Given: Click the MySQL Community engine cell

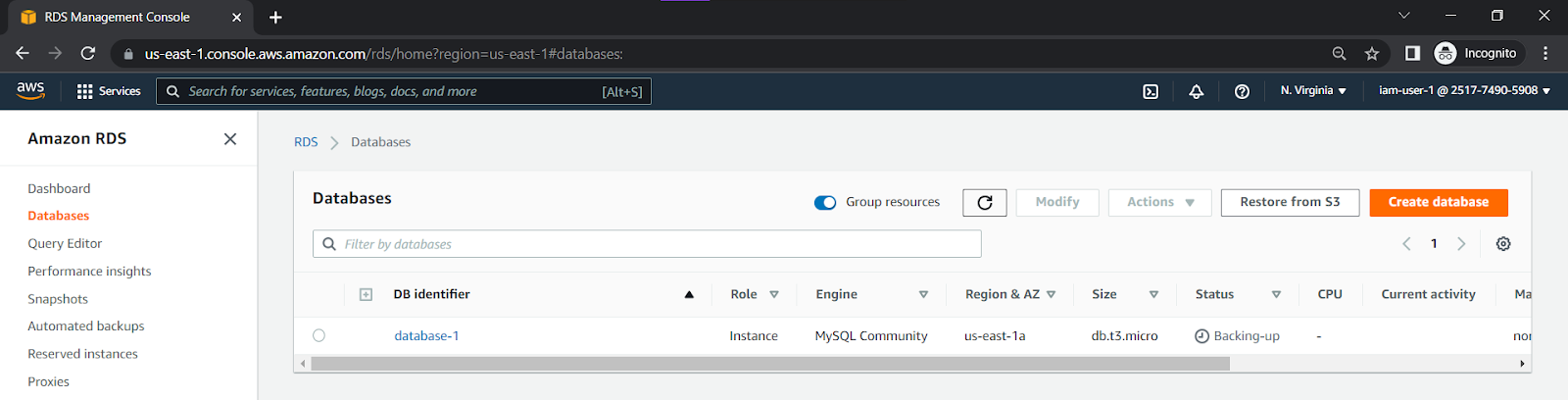Looking at the screenshot, I should 871,335.
